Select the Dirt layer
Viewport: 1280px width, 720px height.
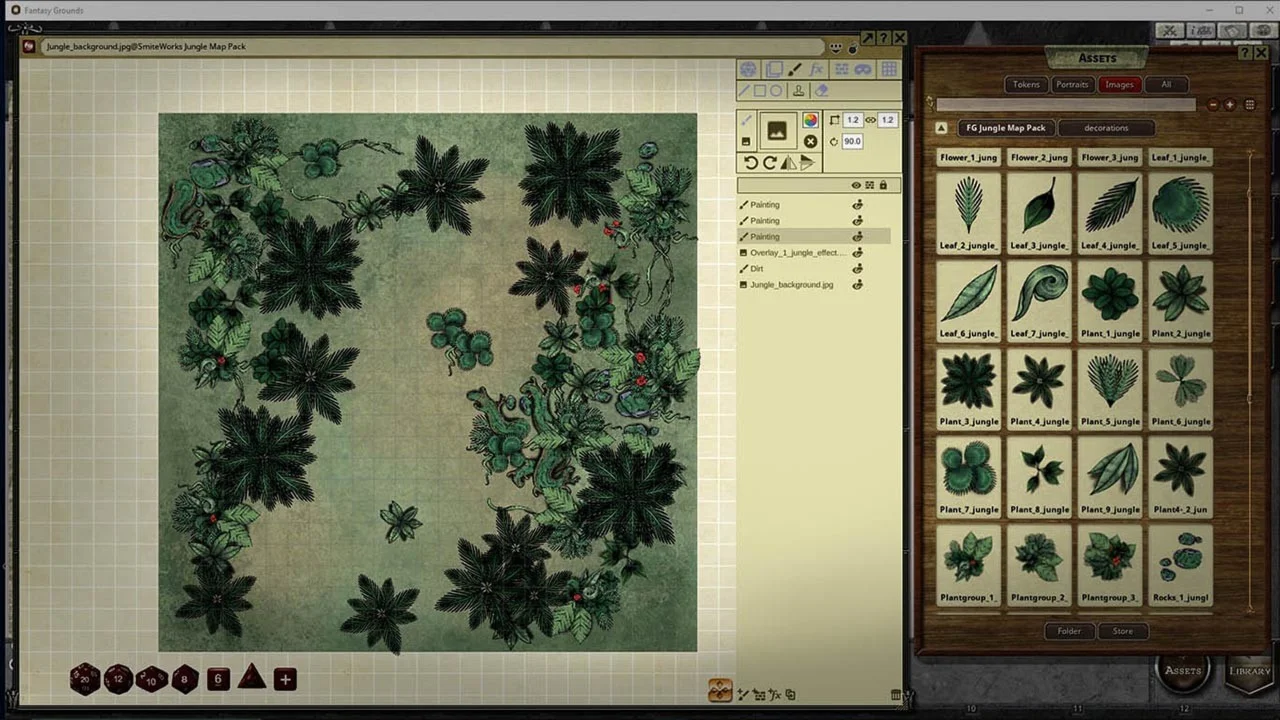pos(814,269)
